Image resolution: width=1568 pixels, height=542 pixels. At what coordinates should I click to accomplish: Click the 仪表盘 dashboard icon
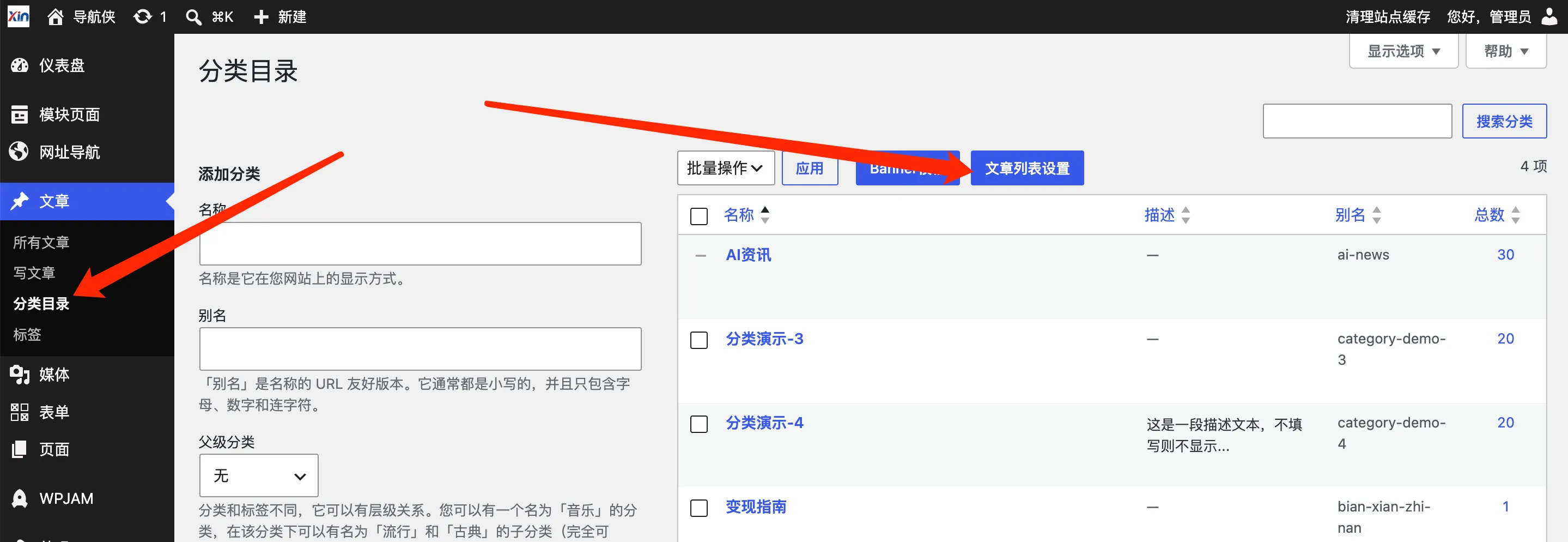point(20,65)
